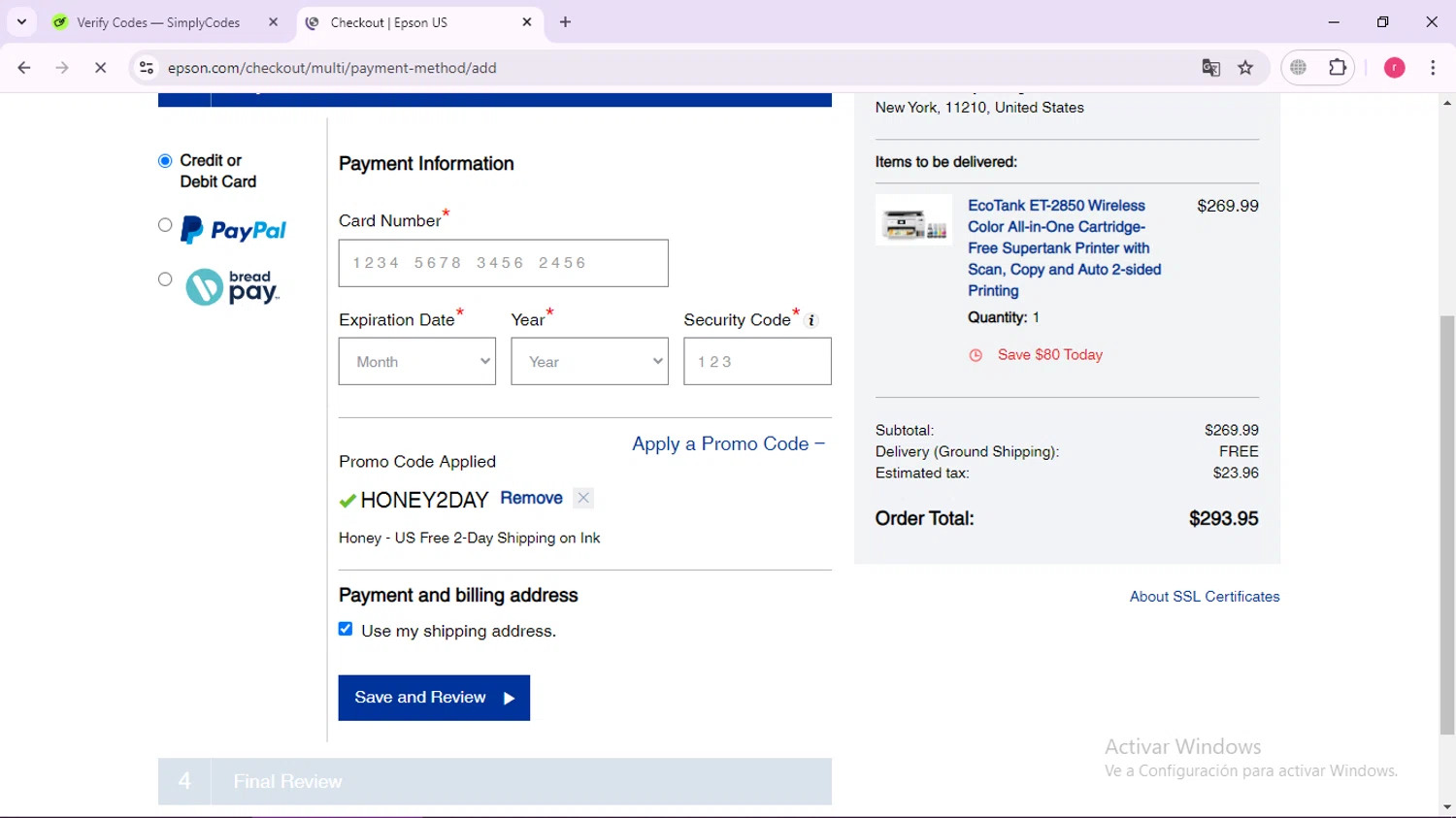
Task: Click the translate page icon
Action: point(1210,68)
